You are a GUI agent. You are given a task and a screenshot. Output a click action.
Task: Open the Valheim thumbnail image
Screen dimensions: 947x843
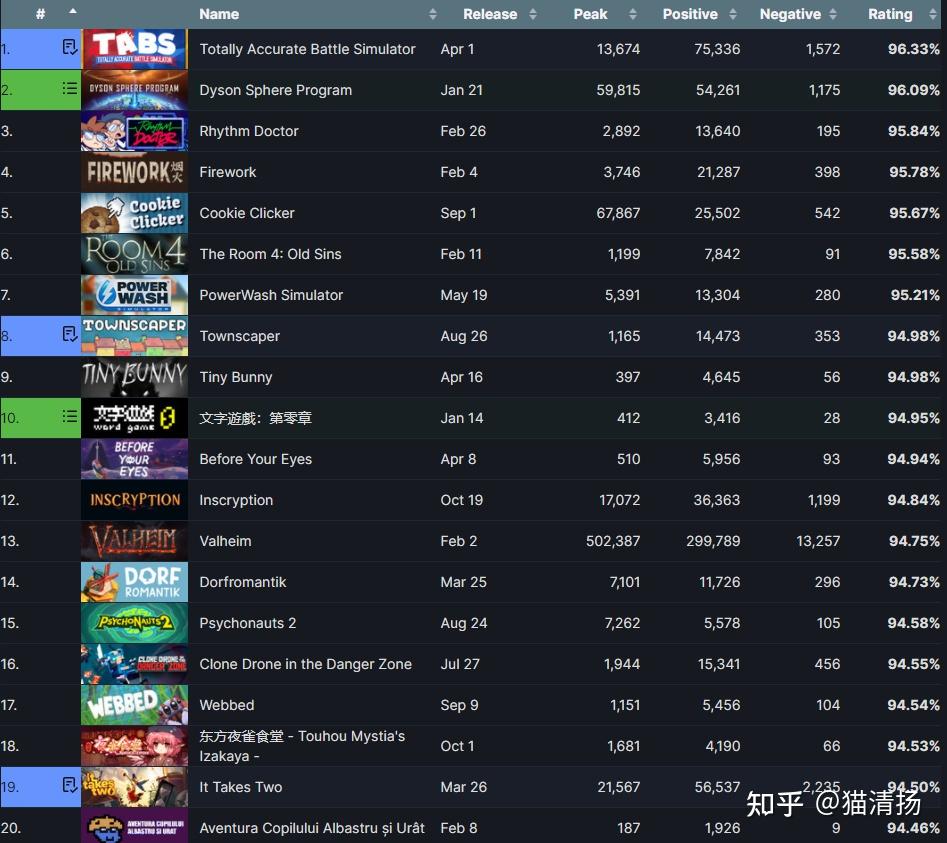(x=134, y=541)
